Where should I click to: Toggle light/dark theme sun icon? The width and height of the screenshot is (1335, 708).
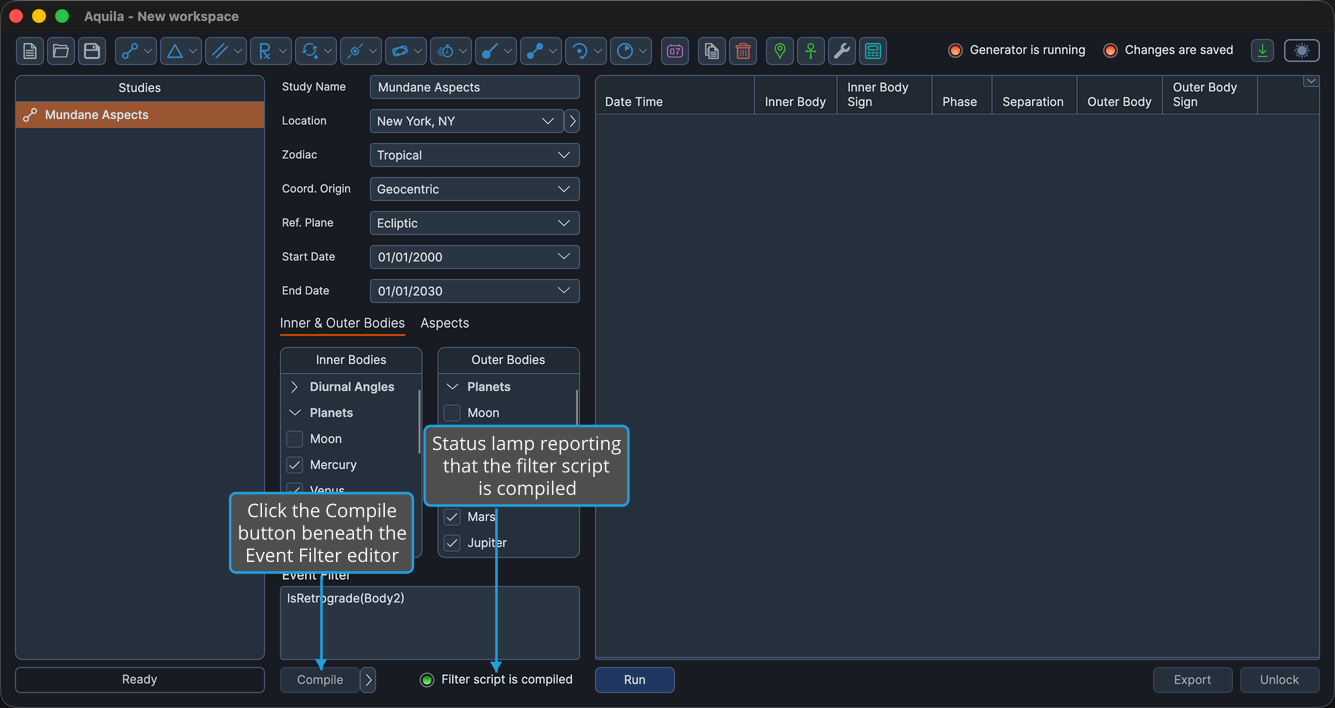point(1302,51)
